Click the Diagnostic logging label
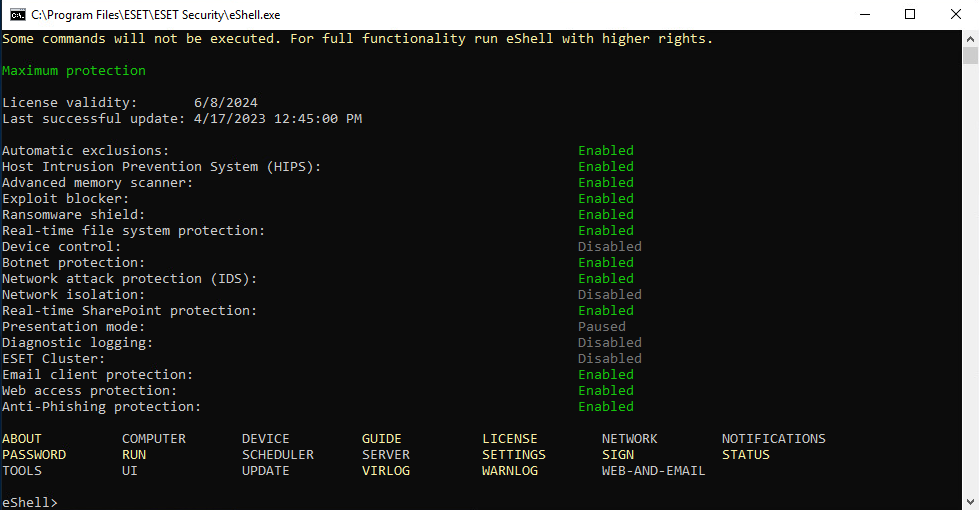 coord(77,343)
